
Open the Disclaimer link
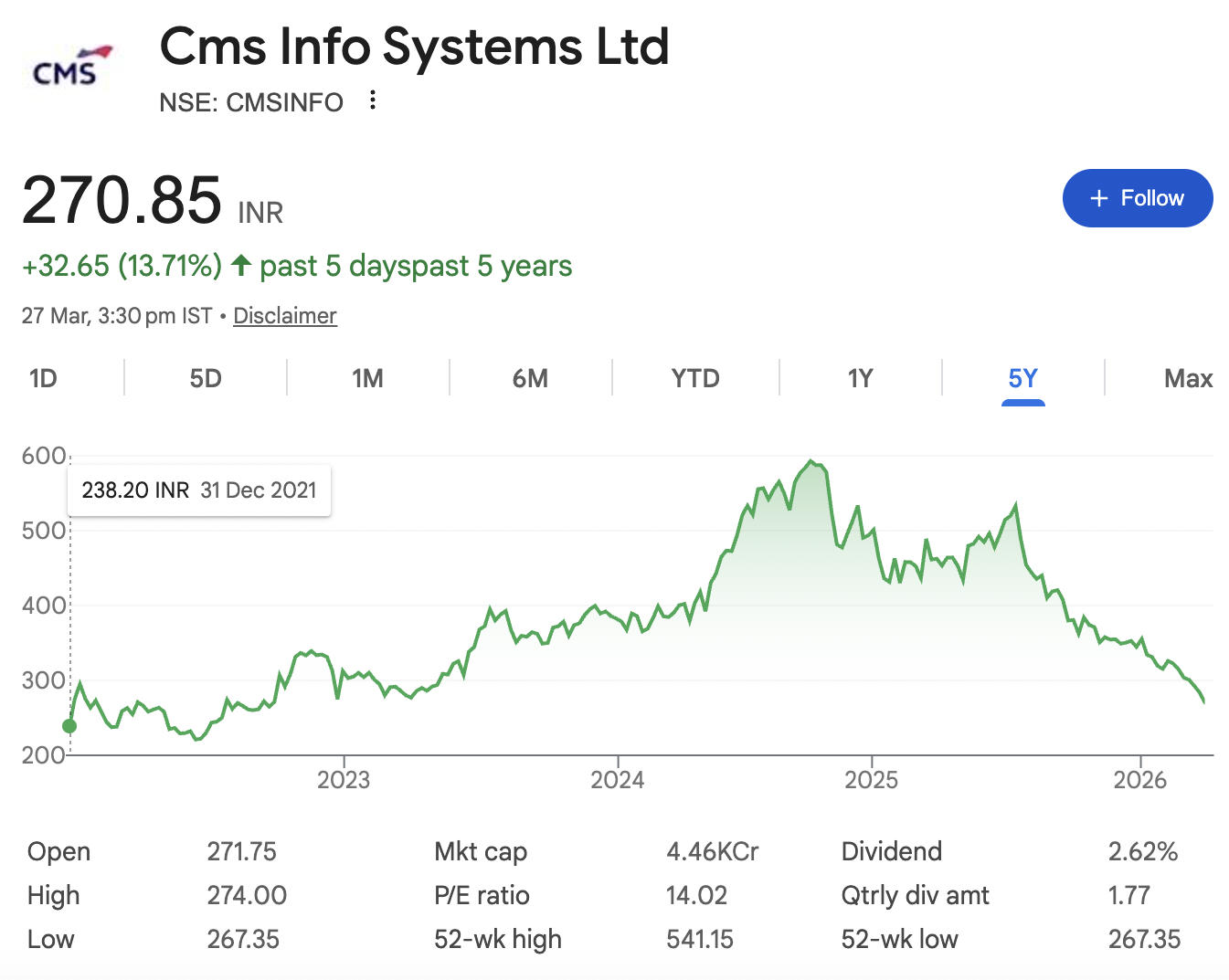click(x=284, y=316)
